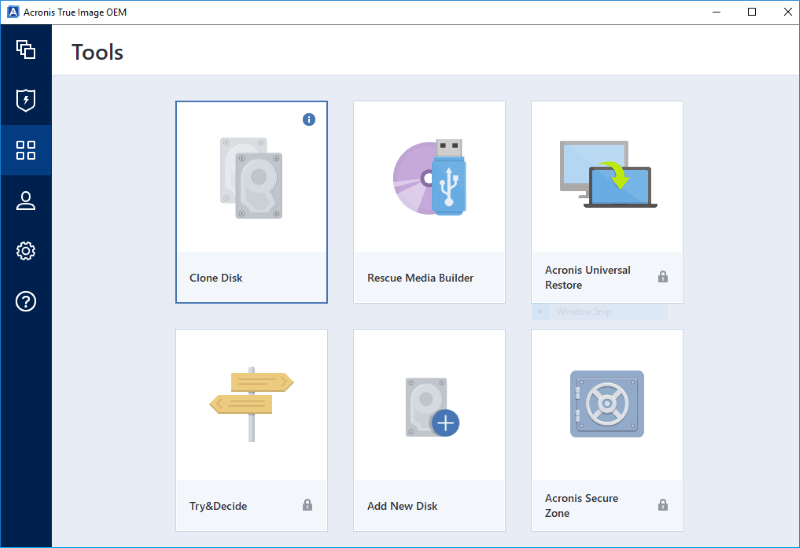
Task: Close the Acronis True Image window
Action: coord(787,12)
